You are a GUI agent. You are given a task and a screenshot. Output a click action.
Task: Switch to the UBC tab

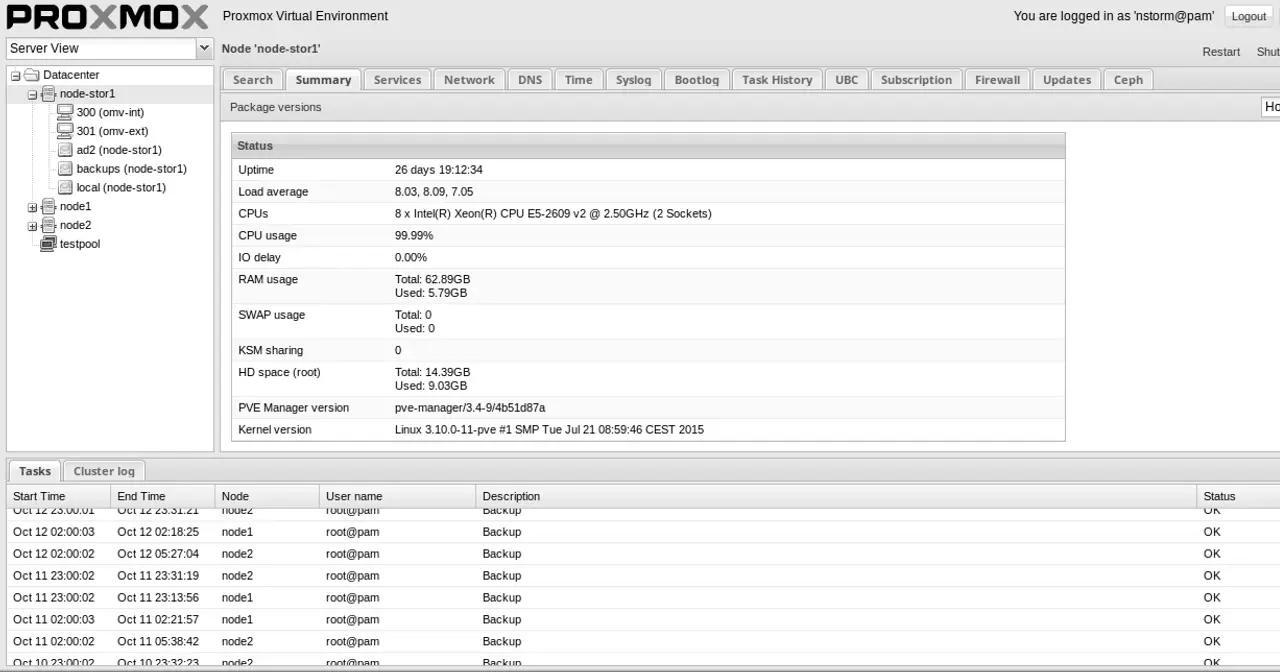pos(846,80)
